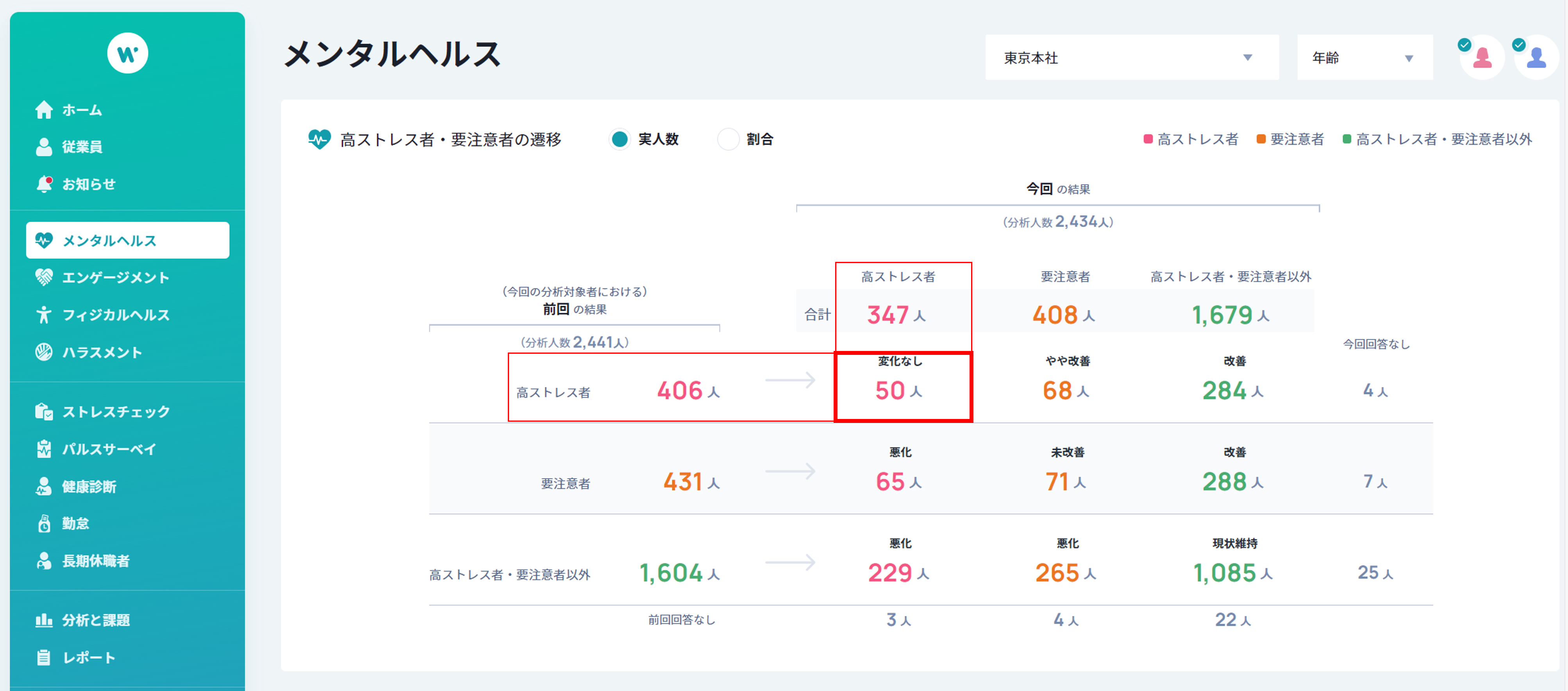The width and height of the screenshot is (1568, 691).
Task: Open 健康診断 menu item
Action: tap(127, 487)
